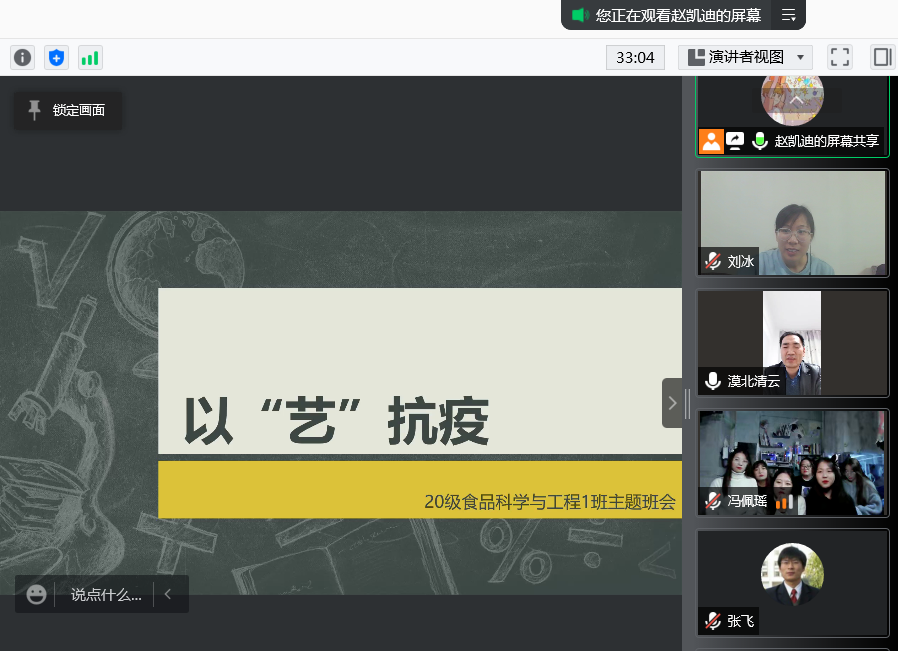The height and width of the screenshot is (651, 898).
Task: Type in the 说点什么... chat field
Action: 105,594
